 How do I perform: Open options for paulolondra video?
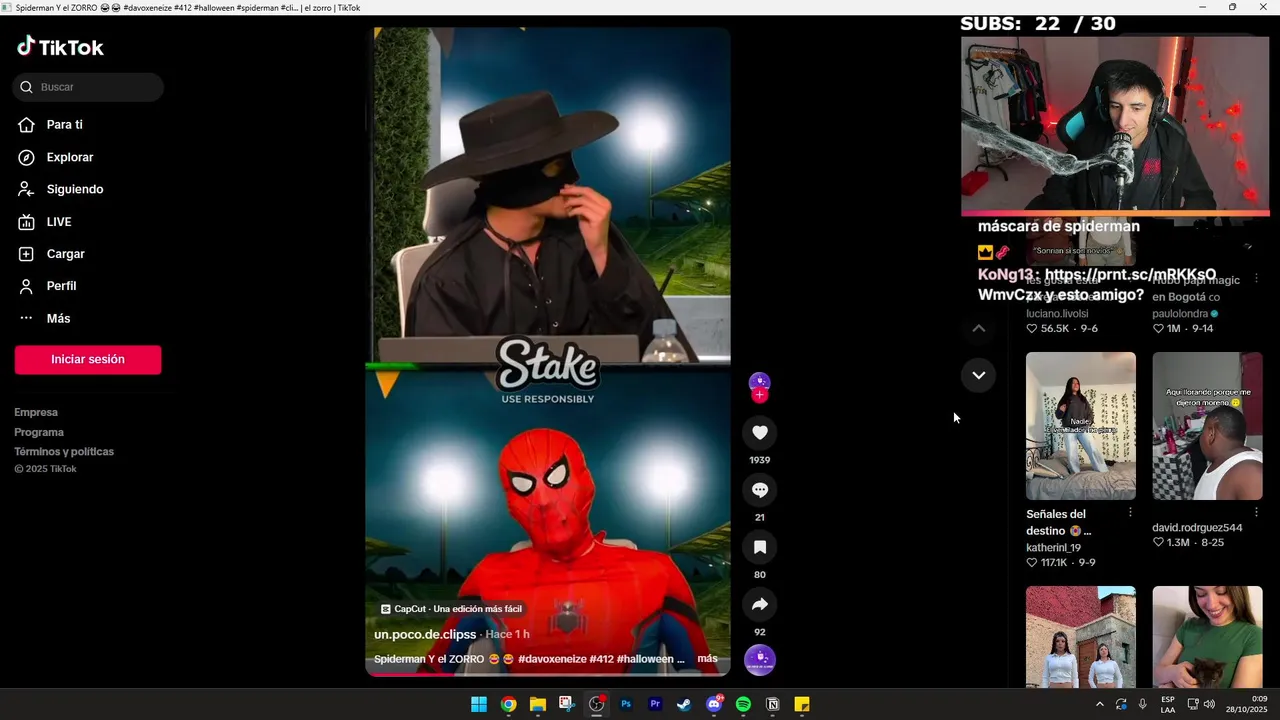(1257, 279)
